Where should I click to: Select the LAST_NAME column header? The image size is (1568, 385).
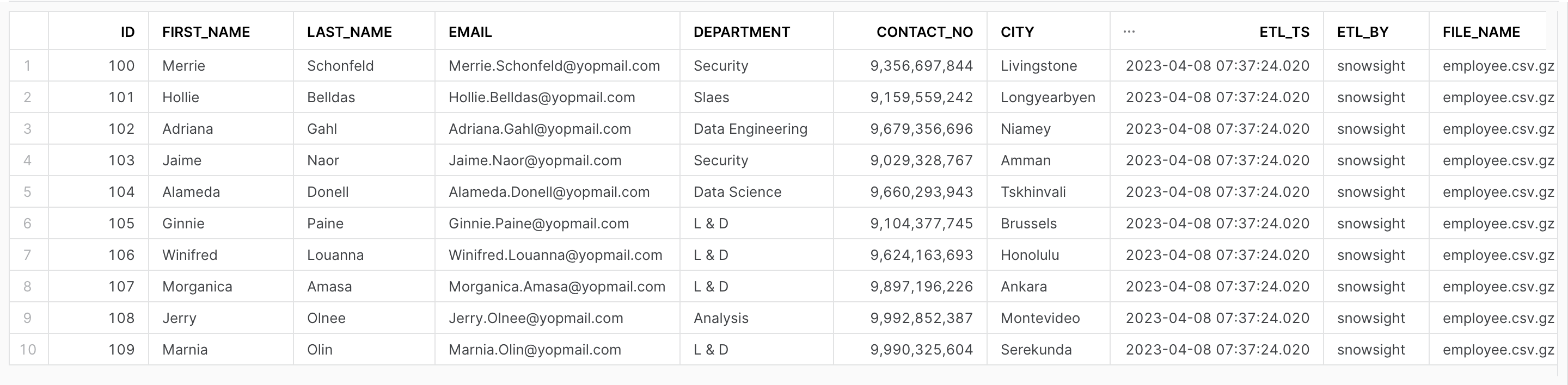pyautogui.click(x=364, y=32)
